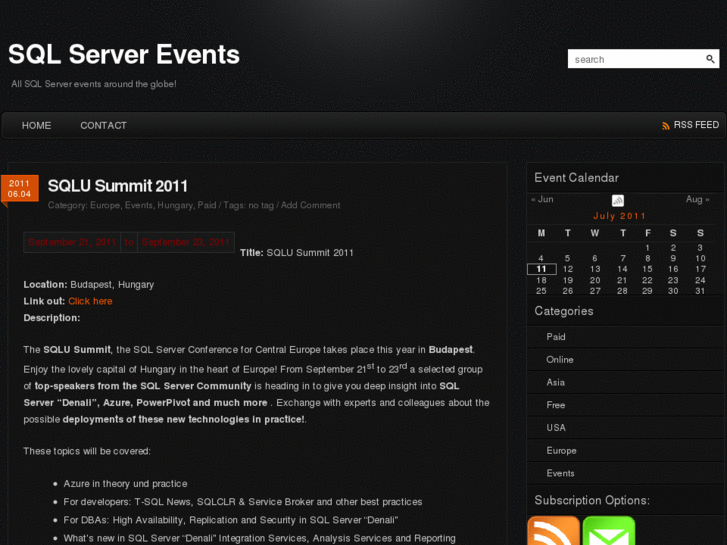Image resolution: width=727 pixels, height=545 pixels.
Task: Focus the search input field
Action: tap(636, 59)
